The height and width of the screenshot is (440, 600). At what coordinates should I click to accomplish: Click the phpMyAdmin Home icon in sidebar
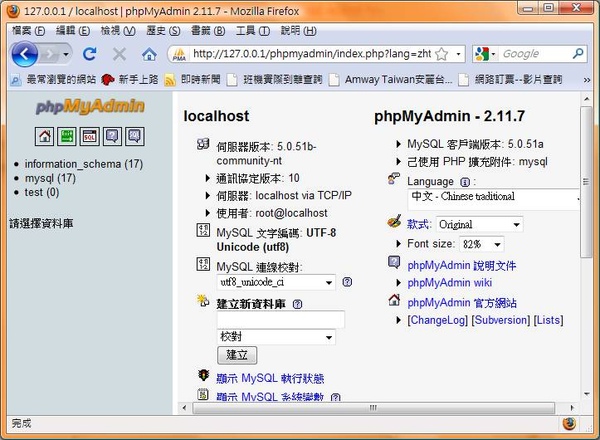(44, 136)
